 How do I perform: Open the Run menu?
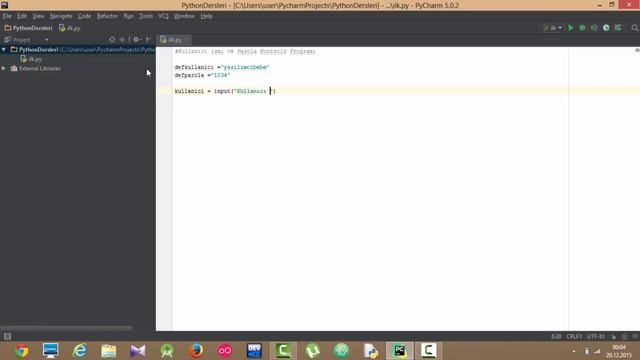129,16
